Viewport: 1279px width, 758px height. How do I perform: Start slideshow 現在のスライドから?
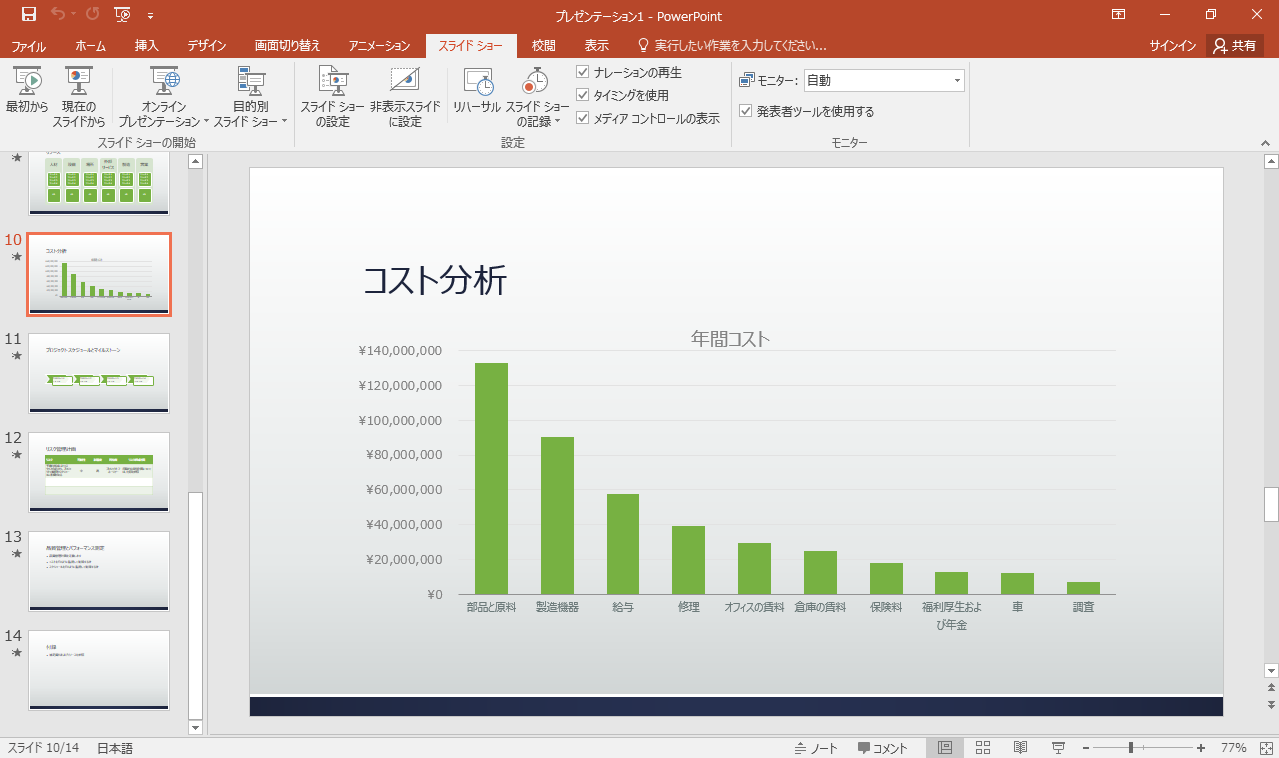79,97
